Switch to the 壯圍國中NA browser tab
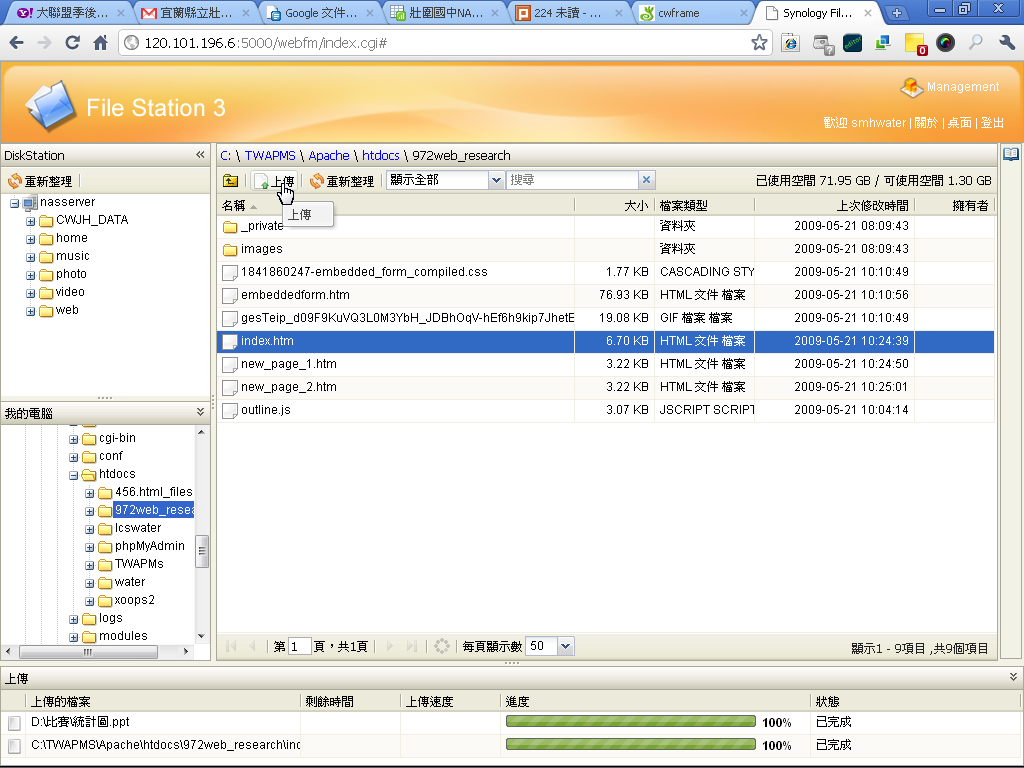This screenshot has width=1024, height=768. tap(445, 13)
